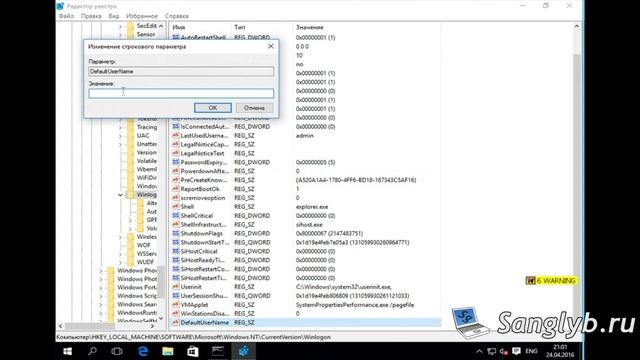Open the Правка menu
The height and width of the screenshot is (360, 640).
(91, 16)
